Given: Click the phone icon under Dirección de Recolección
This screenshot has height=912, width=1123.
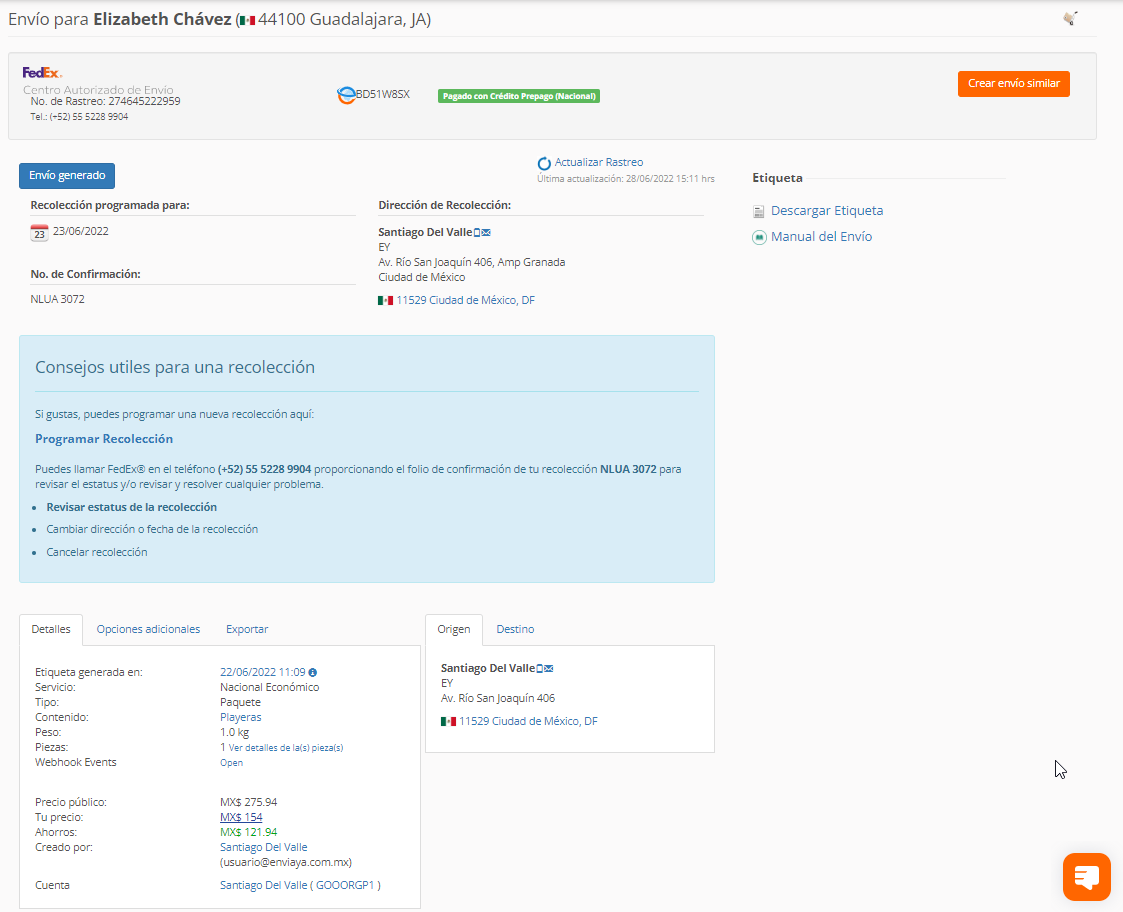Looking at the screenshot, I should pos(477,232).
